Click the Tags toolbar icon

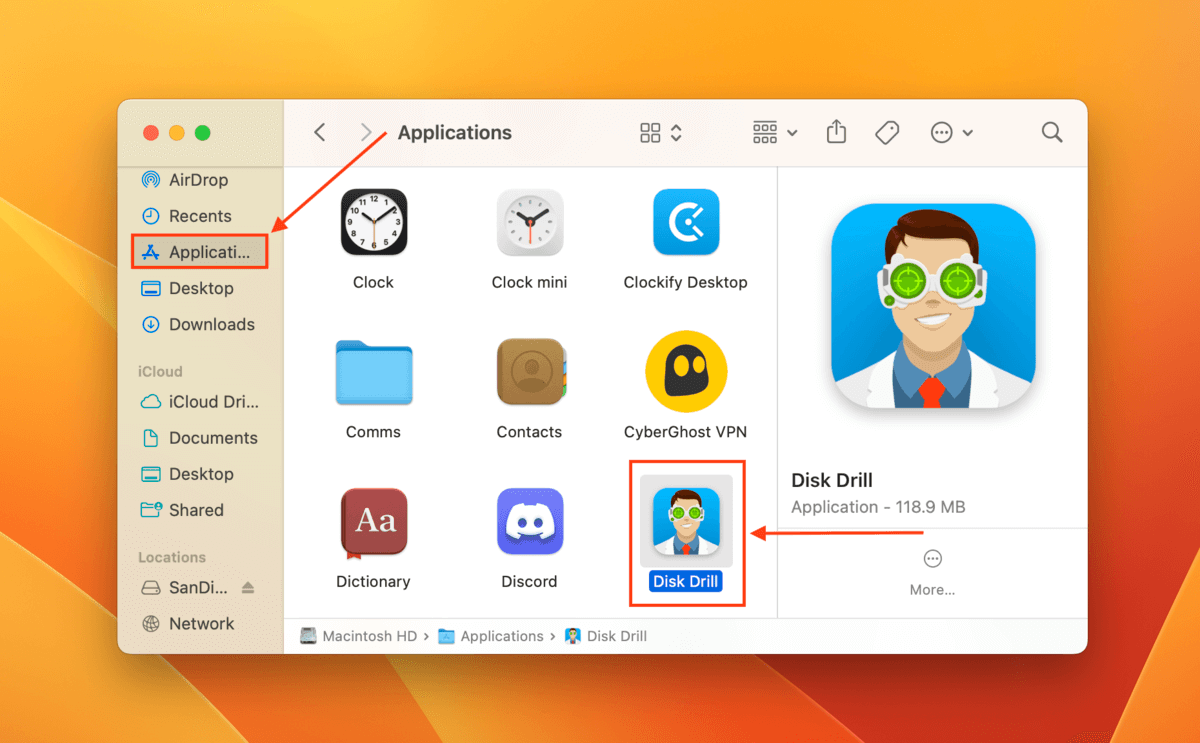tap(887, 132)
